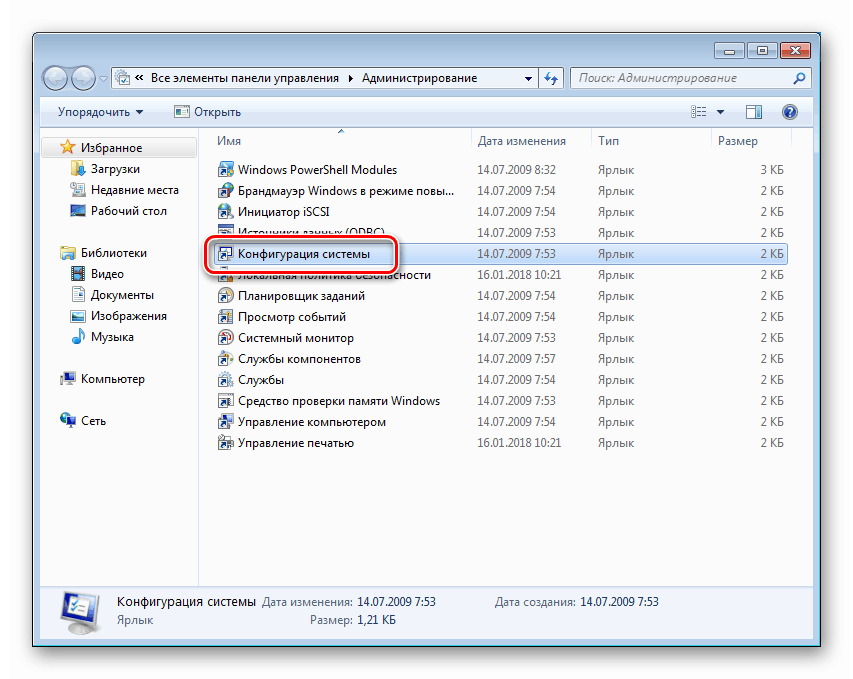The image size is (853, 679).
Task: Click the Сеть network icon
Action: pos(67,421)
